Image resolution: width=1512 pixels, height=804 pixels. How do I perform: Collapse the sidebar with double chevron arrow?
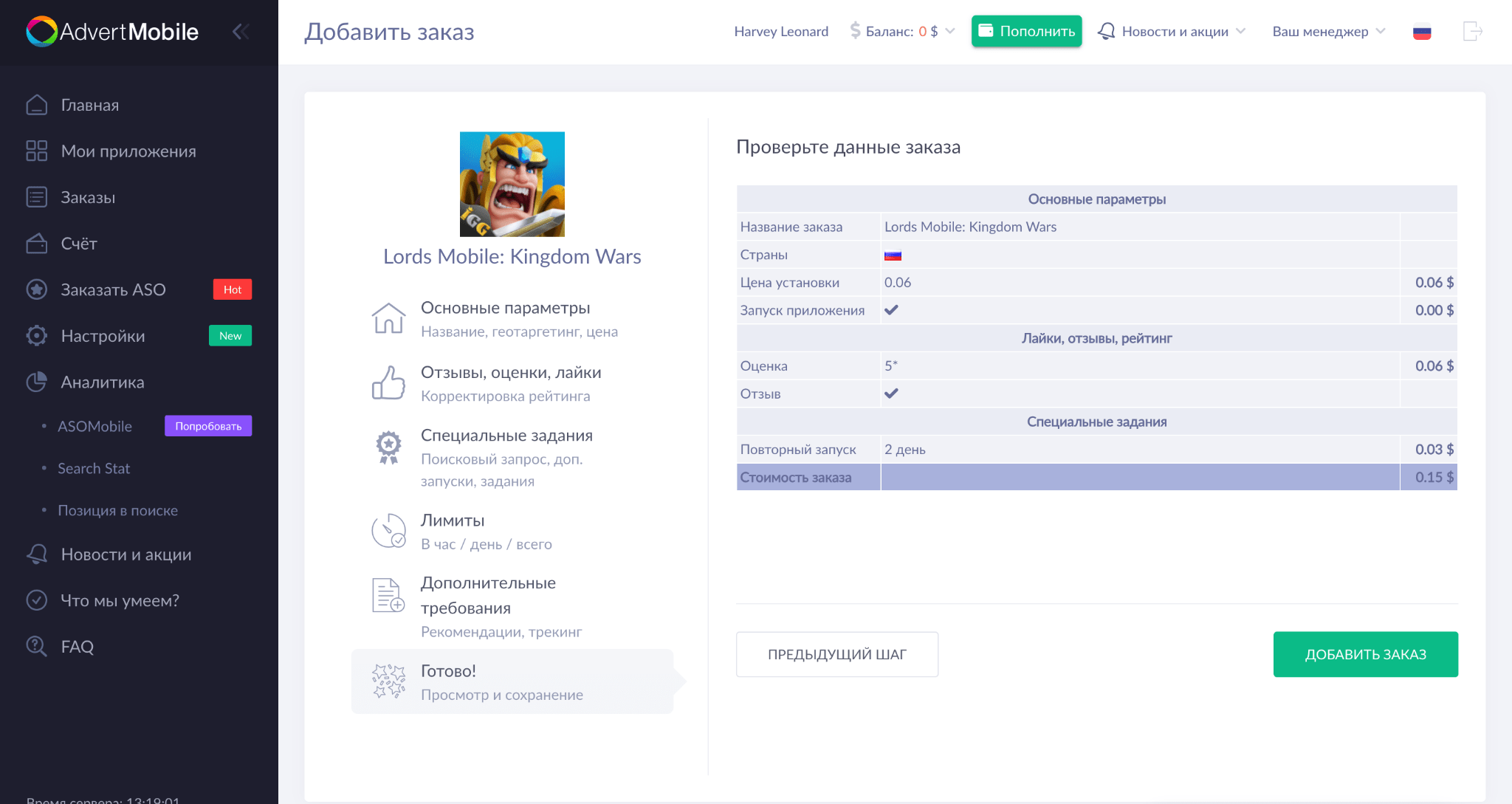(x=240, y=31)
